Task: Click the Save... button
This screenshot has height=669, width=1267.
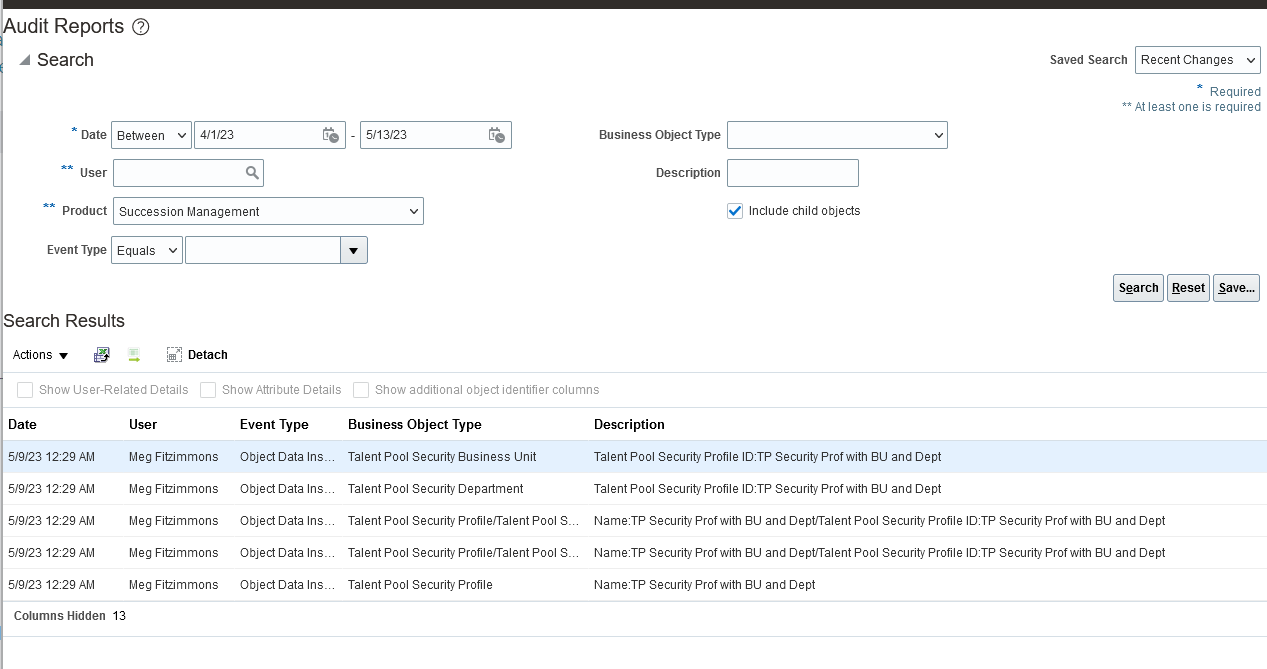Action: point(1236,288)
